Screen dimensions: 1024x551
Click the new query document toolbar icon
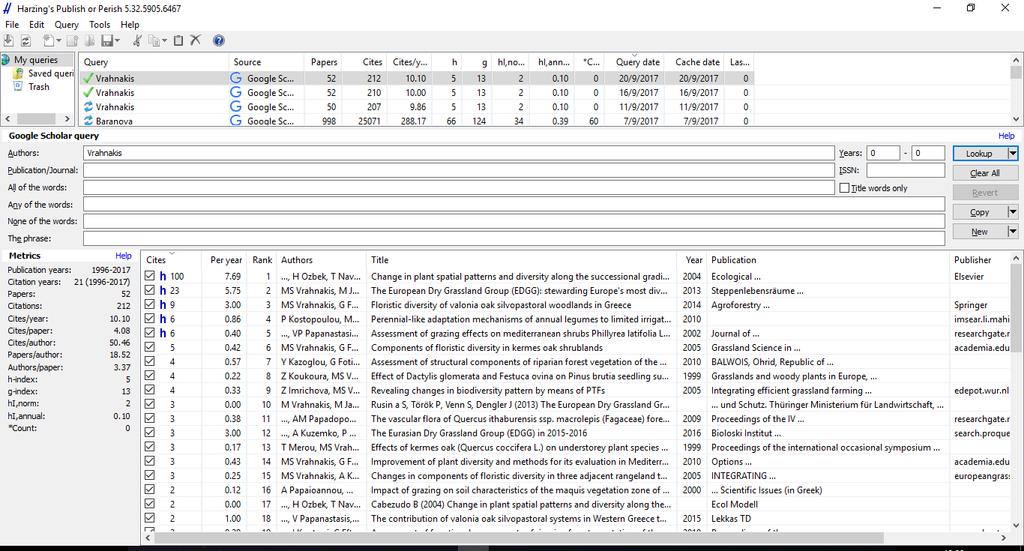48,40
